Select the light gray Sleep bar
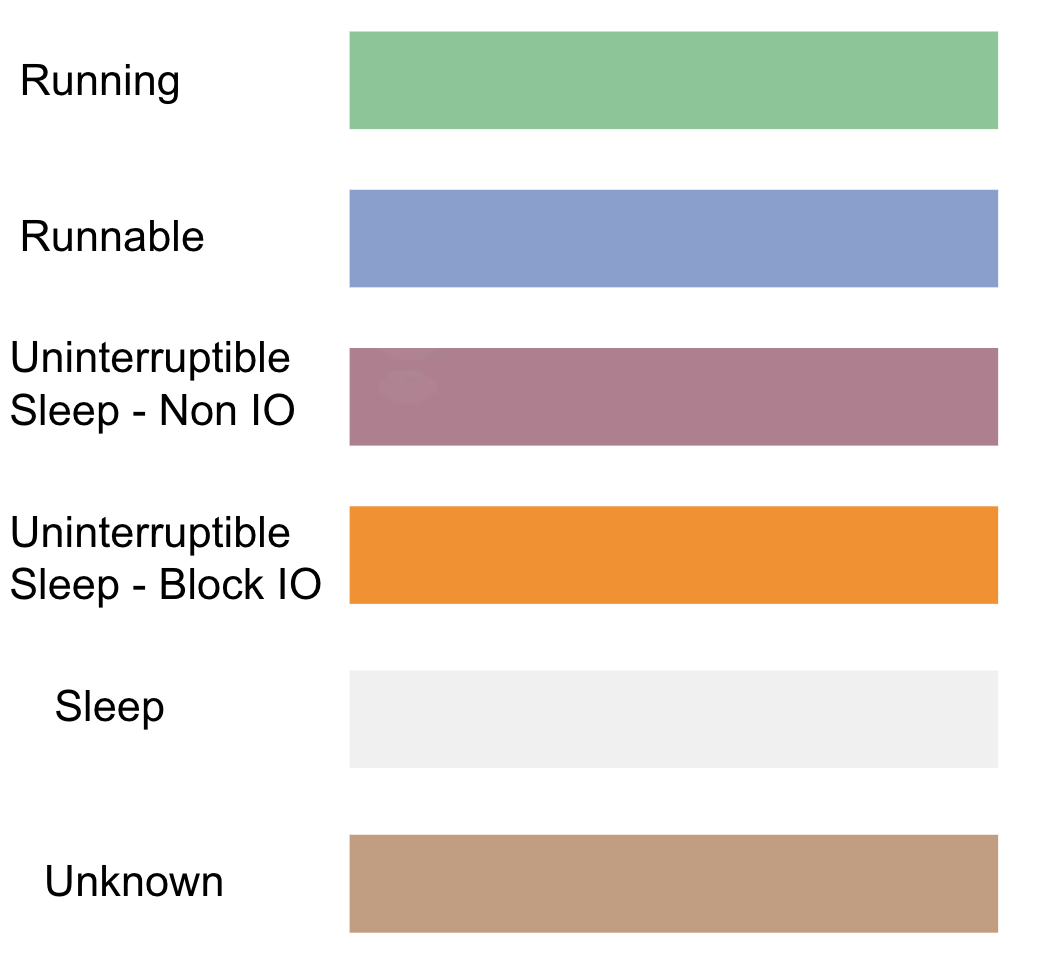Viewport: 1052px width, 970px height. tap(673, 719)
